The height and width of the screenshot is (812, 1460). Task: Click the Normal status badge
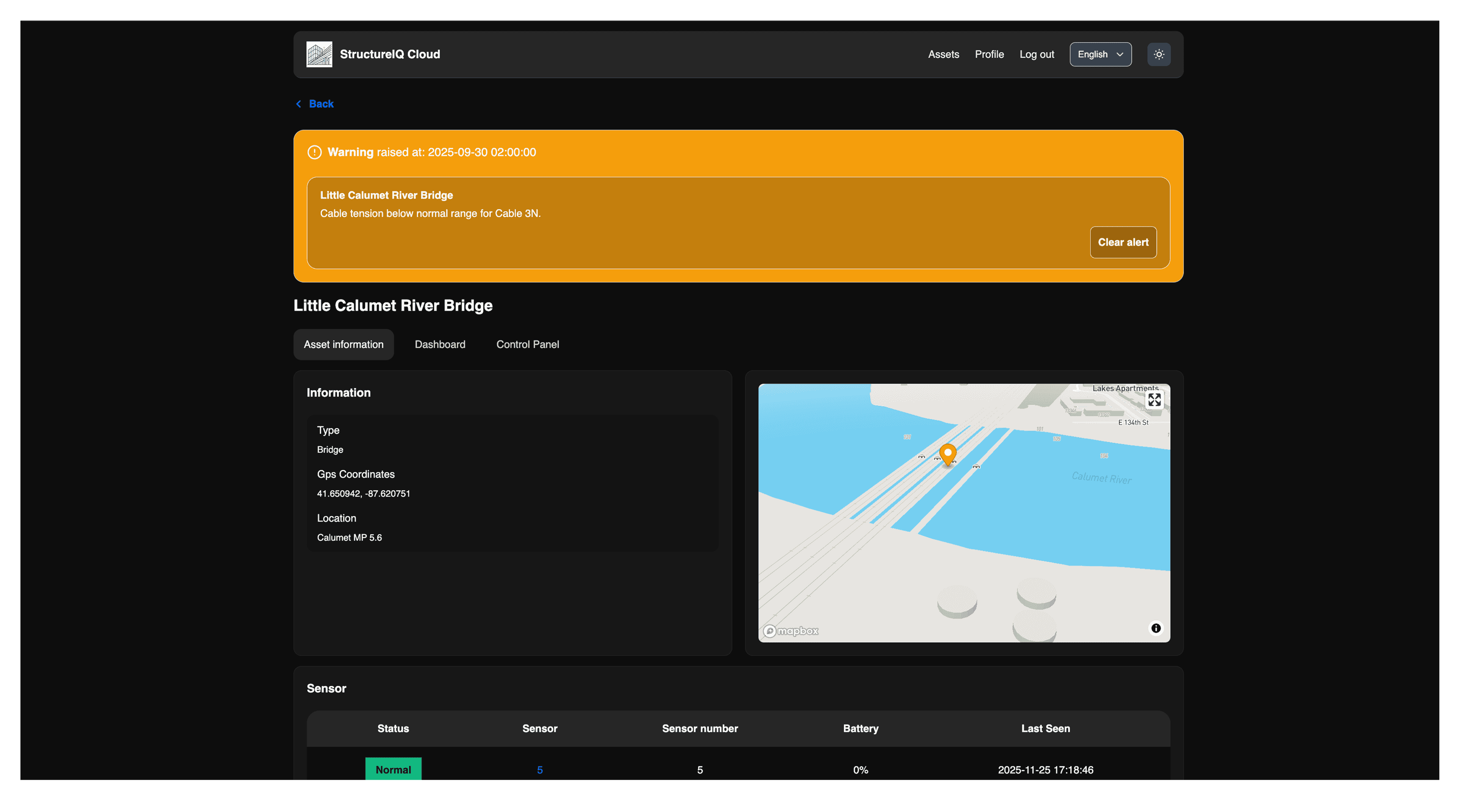click(x=393, y=769)
